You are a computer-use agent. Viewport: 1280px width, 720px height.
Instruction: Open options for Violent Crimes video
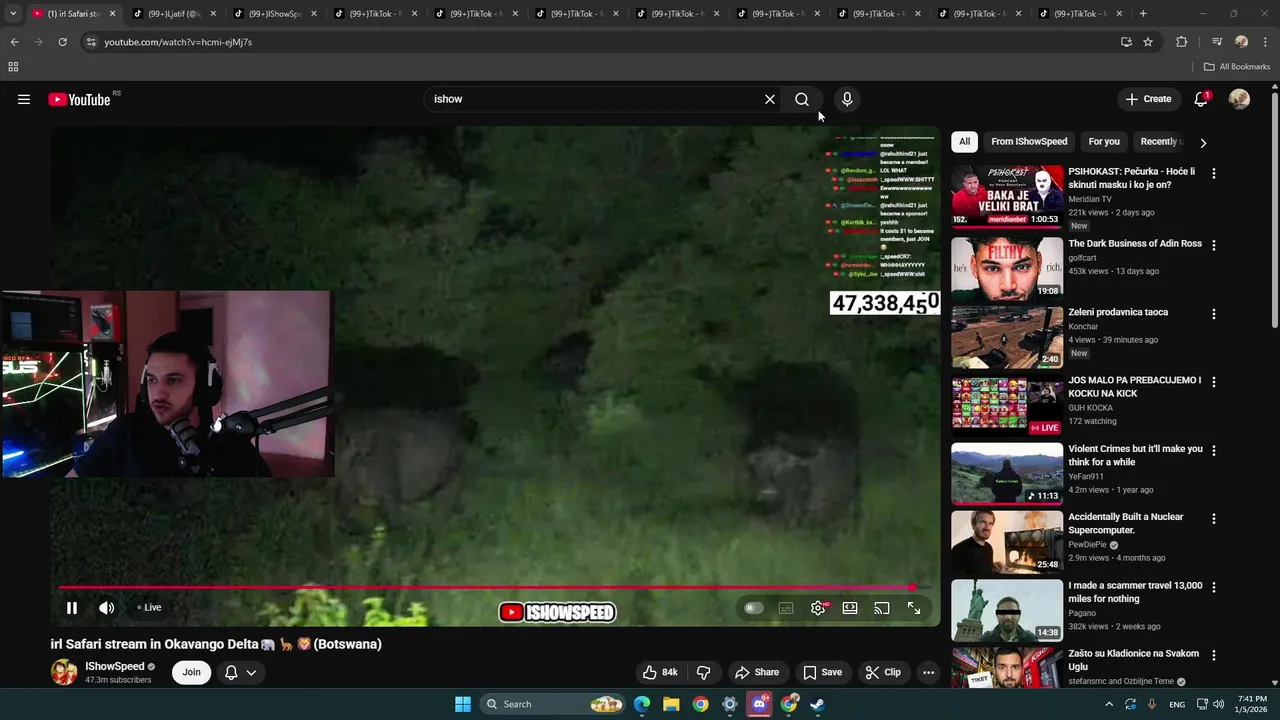(x=1214, y=450)
